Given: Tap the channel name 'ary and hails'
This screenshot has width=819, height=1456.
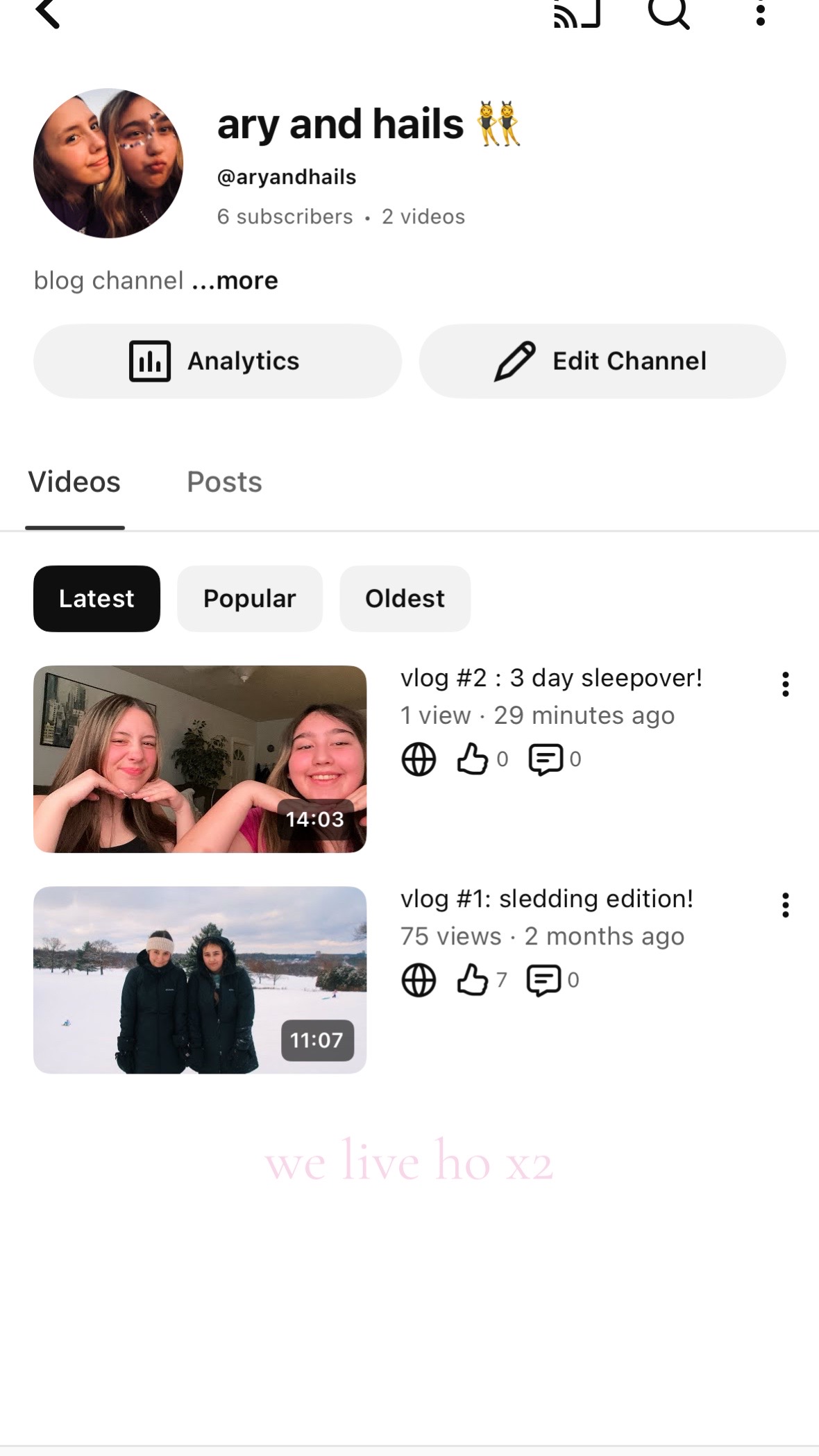Looking at the screenshot, I should (x=340, y=124).
